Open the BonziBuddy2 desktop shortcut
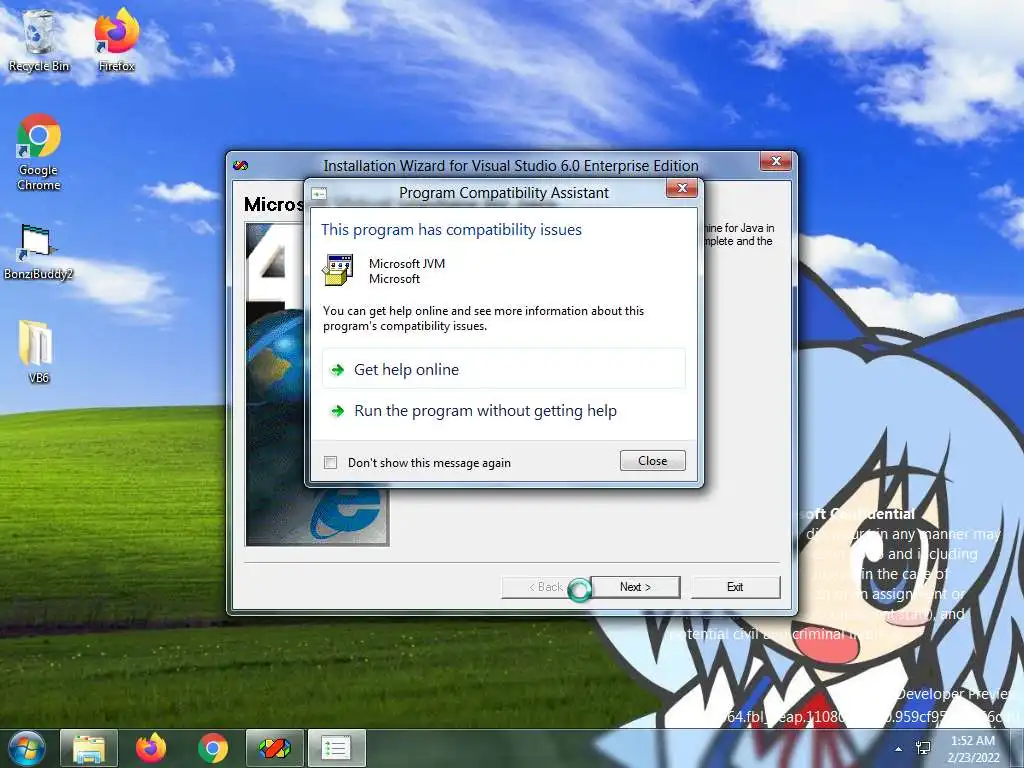 point(39,251)
